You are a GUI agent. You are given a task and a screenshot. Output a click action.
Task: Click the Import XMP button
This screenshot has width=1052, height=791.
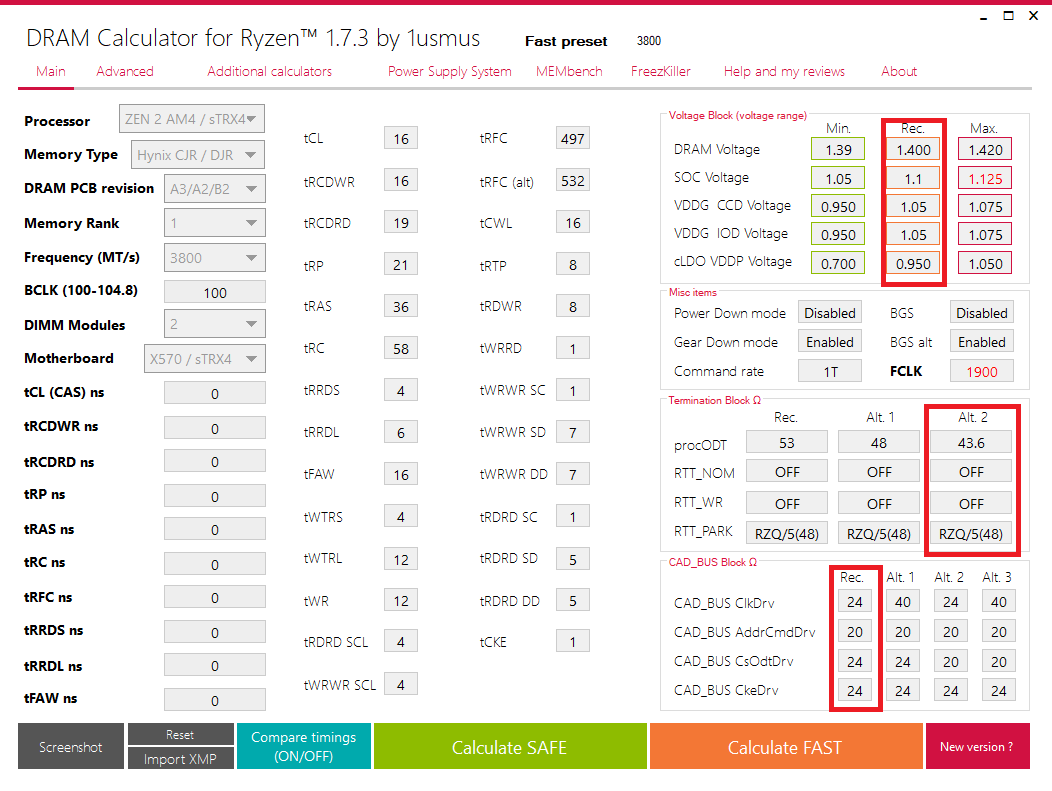180,759
